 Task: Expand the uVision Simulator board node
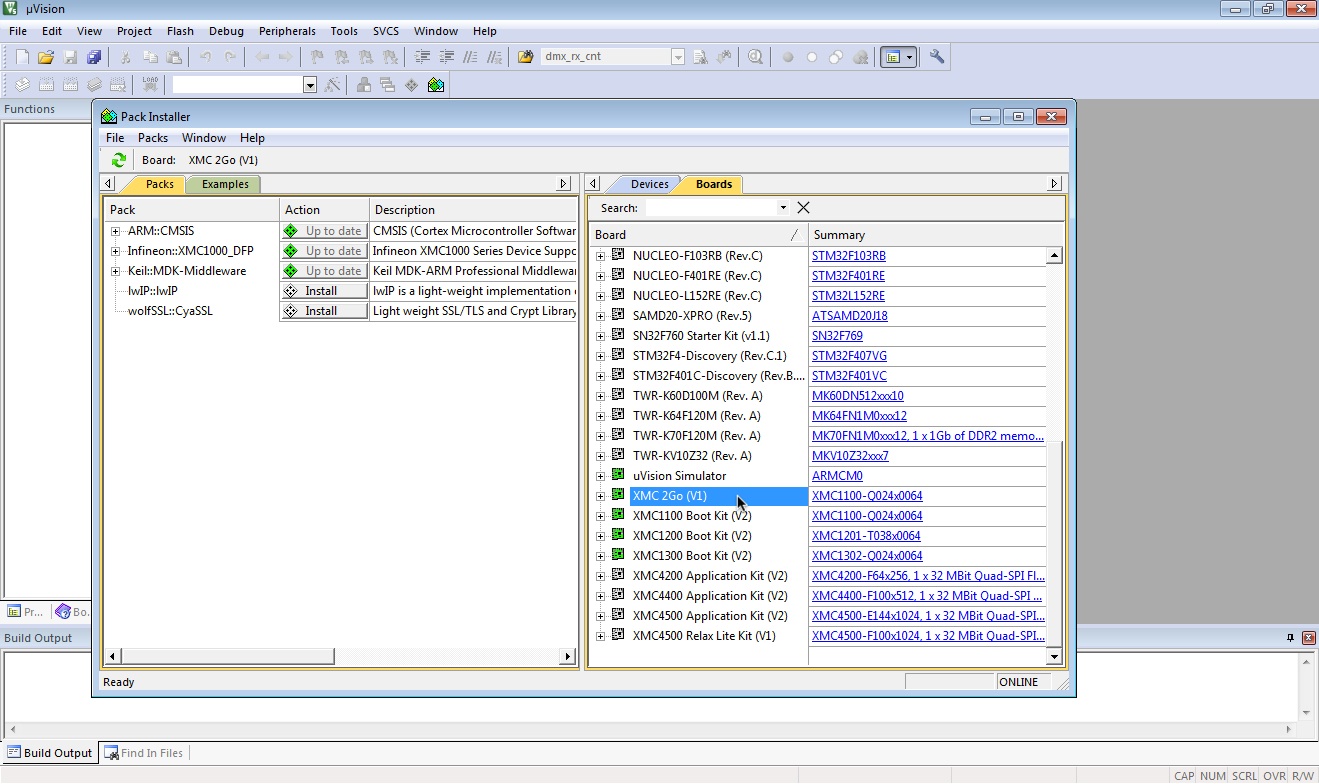click(x=600, y=476)
